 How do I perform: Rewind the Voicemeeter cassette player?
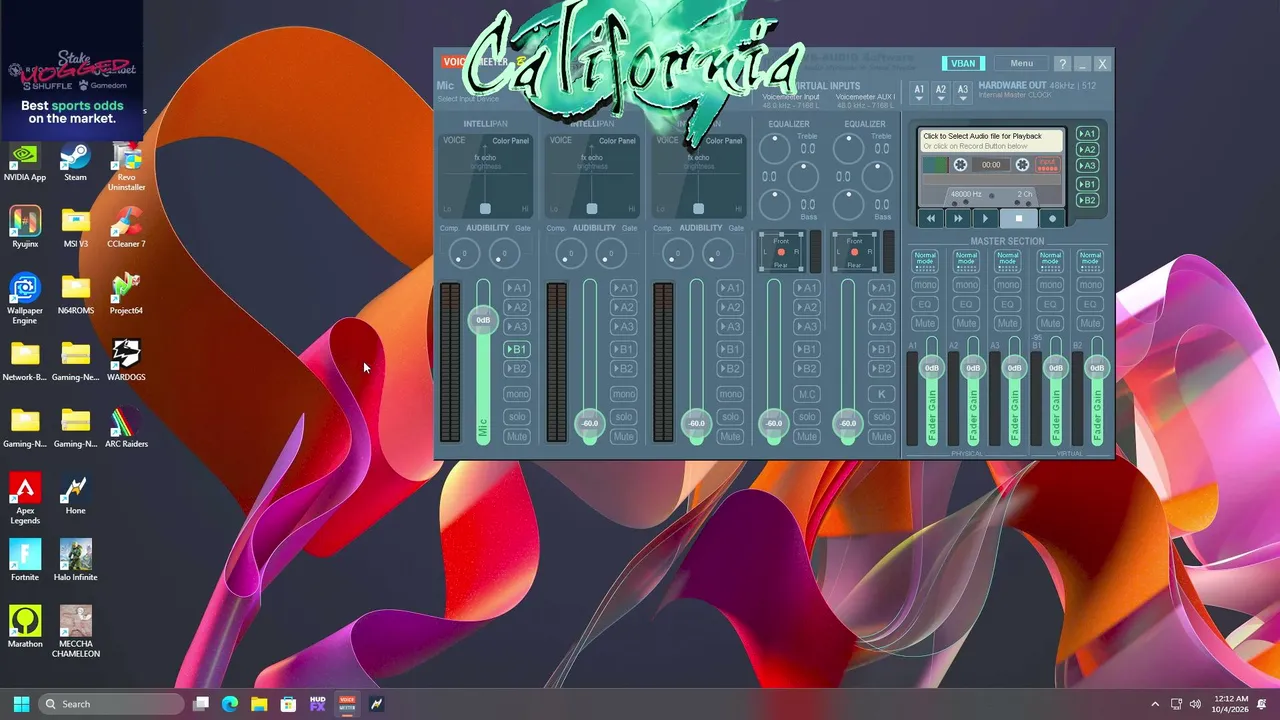(x=931, y=218)
